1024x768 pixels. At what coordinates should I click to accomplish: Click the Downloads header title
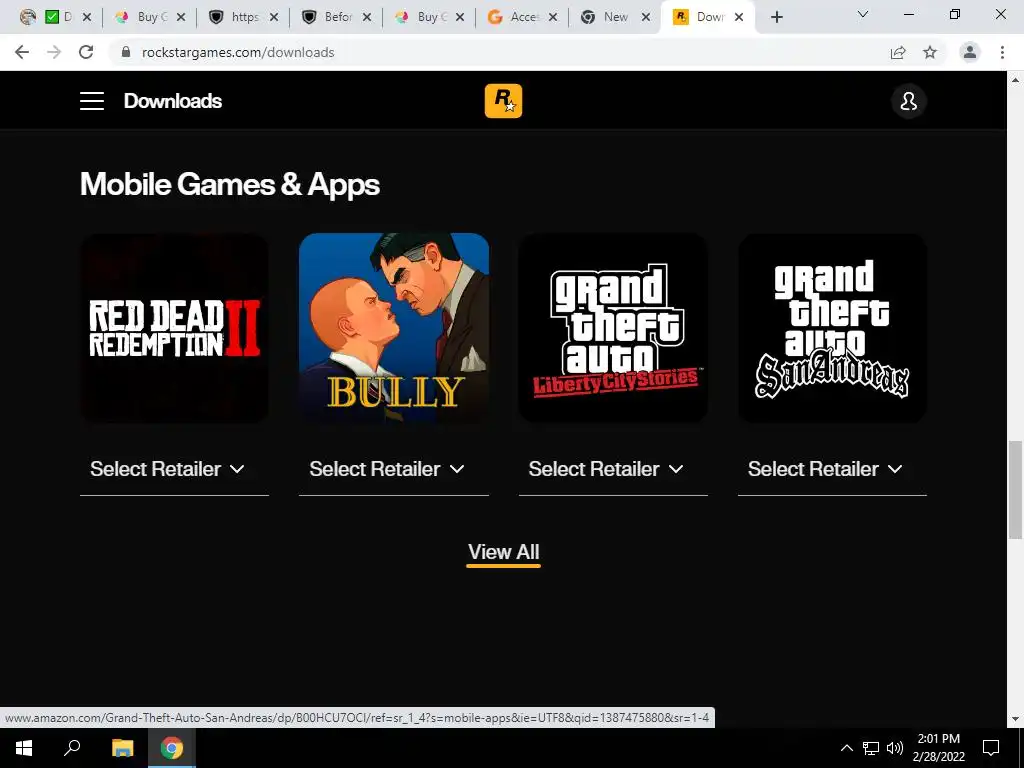[173, 101]
